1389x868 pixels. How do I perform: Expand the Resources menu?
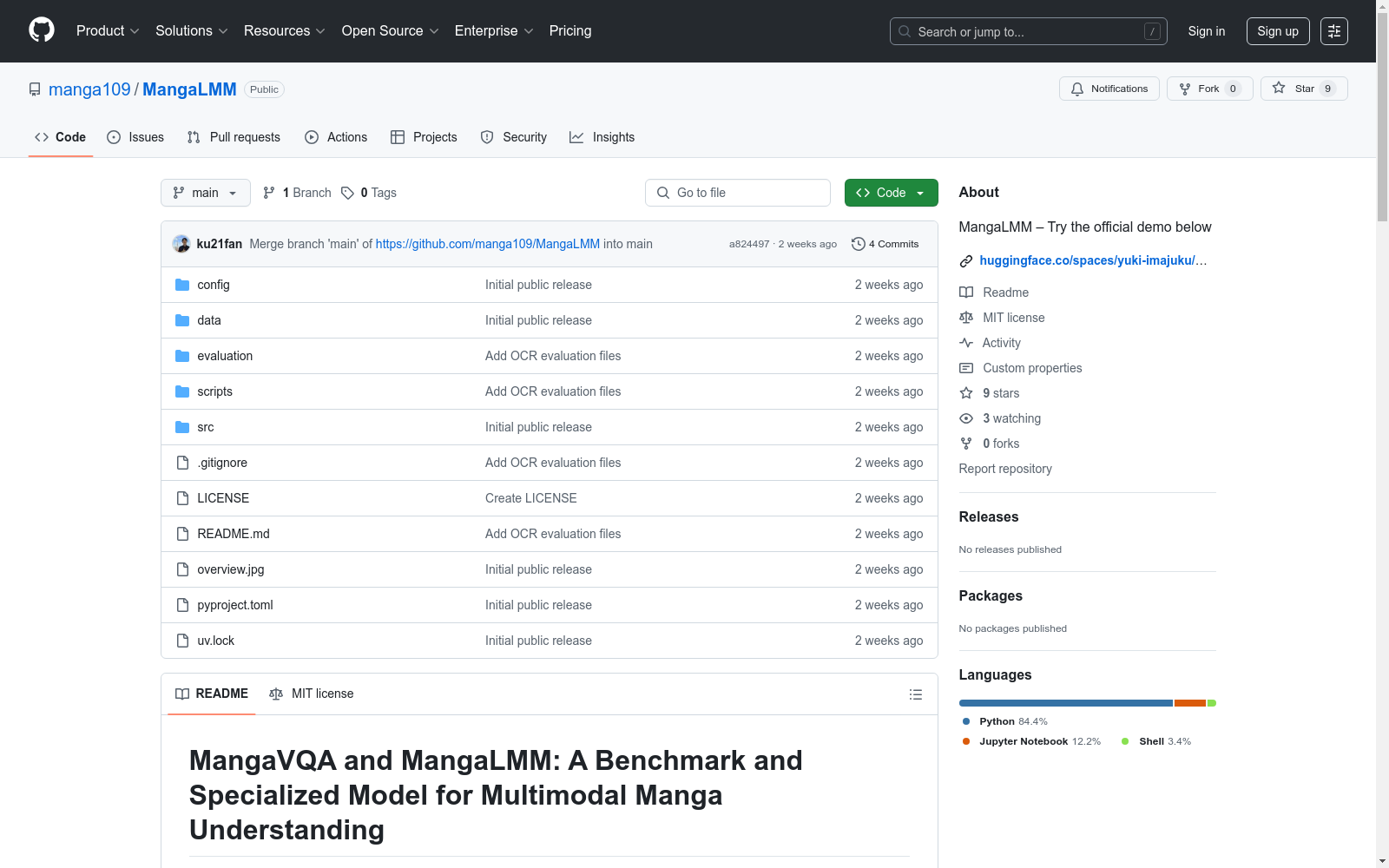click(x=285, y=30)
